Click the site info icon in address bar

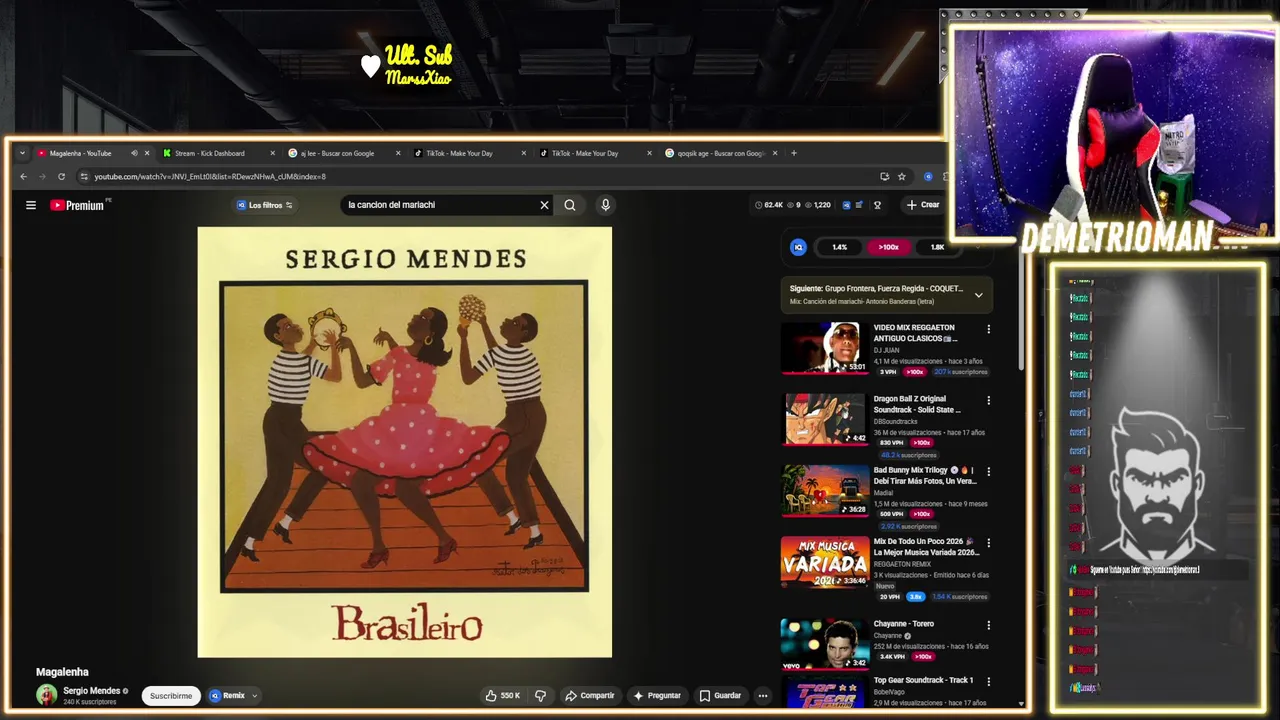pos(84,177)
